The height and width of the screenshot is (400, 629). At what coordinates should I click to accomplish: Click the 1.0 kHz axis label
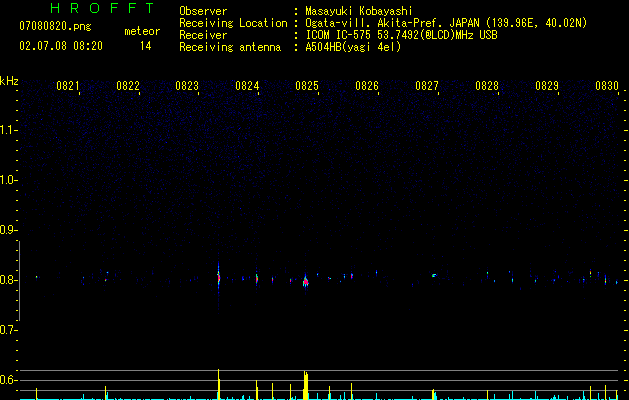coord(8,179)
